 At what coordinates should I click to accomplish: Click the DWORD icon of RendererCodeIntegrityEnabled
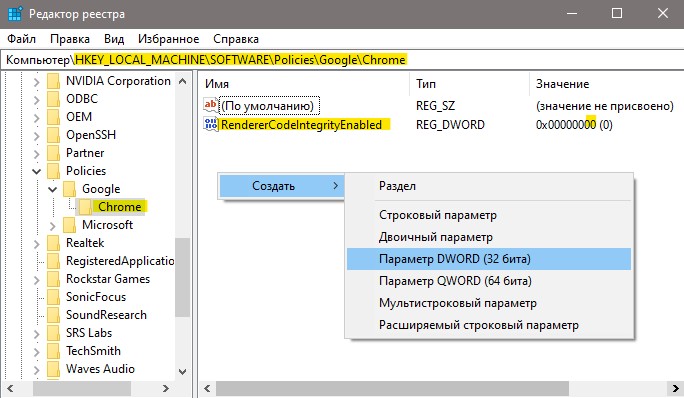[211, 124]
